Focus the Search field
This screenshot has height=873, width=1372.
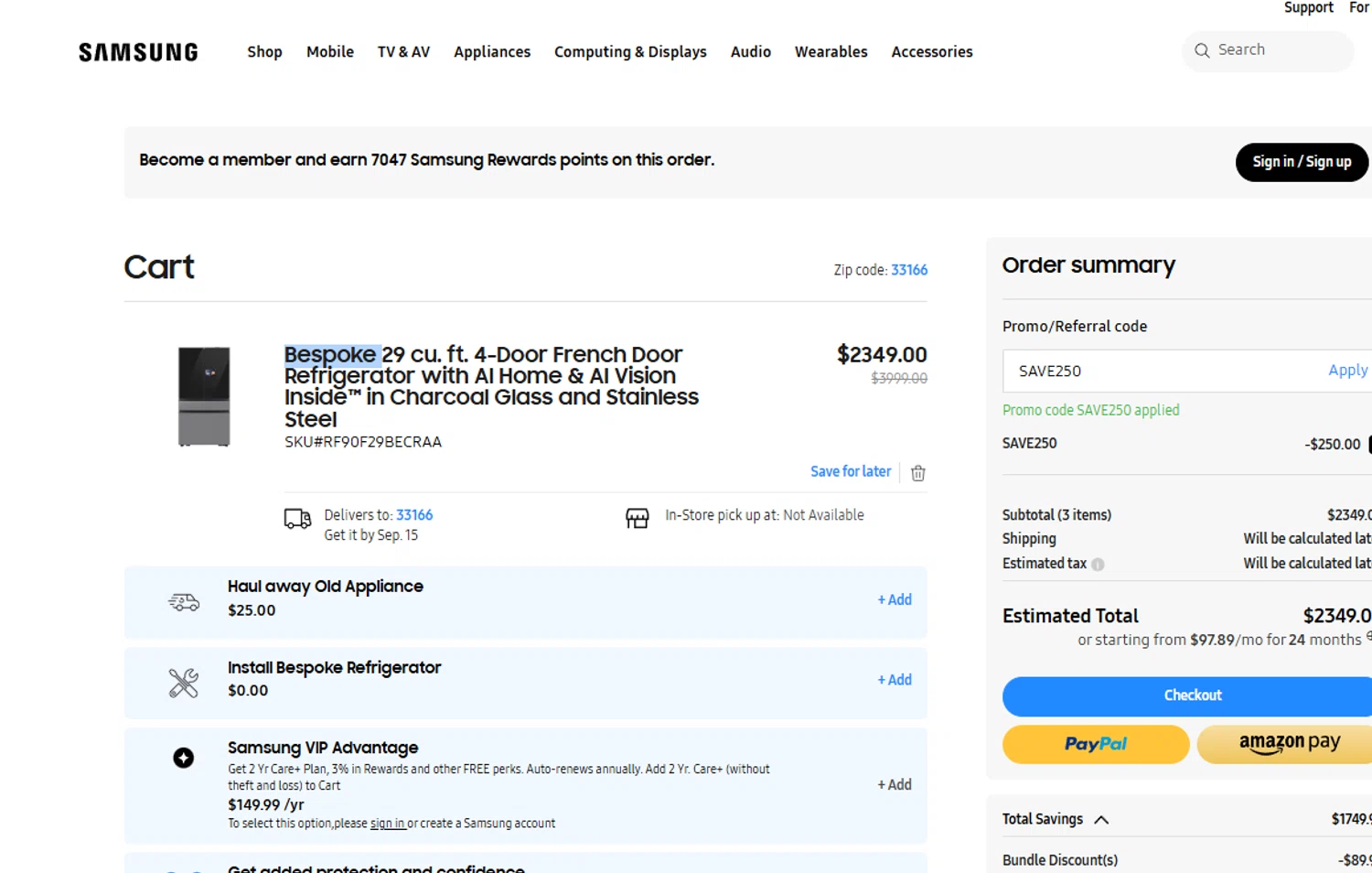1268,50
